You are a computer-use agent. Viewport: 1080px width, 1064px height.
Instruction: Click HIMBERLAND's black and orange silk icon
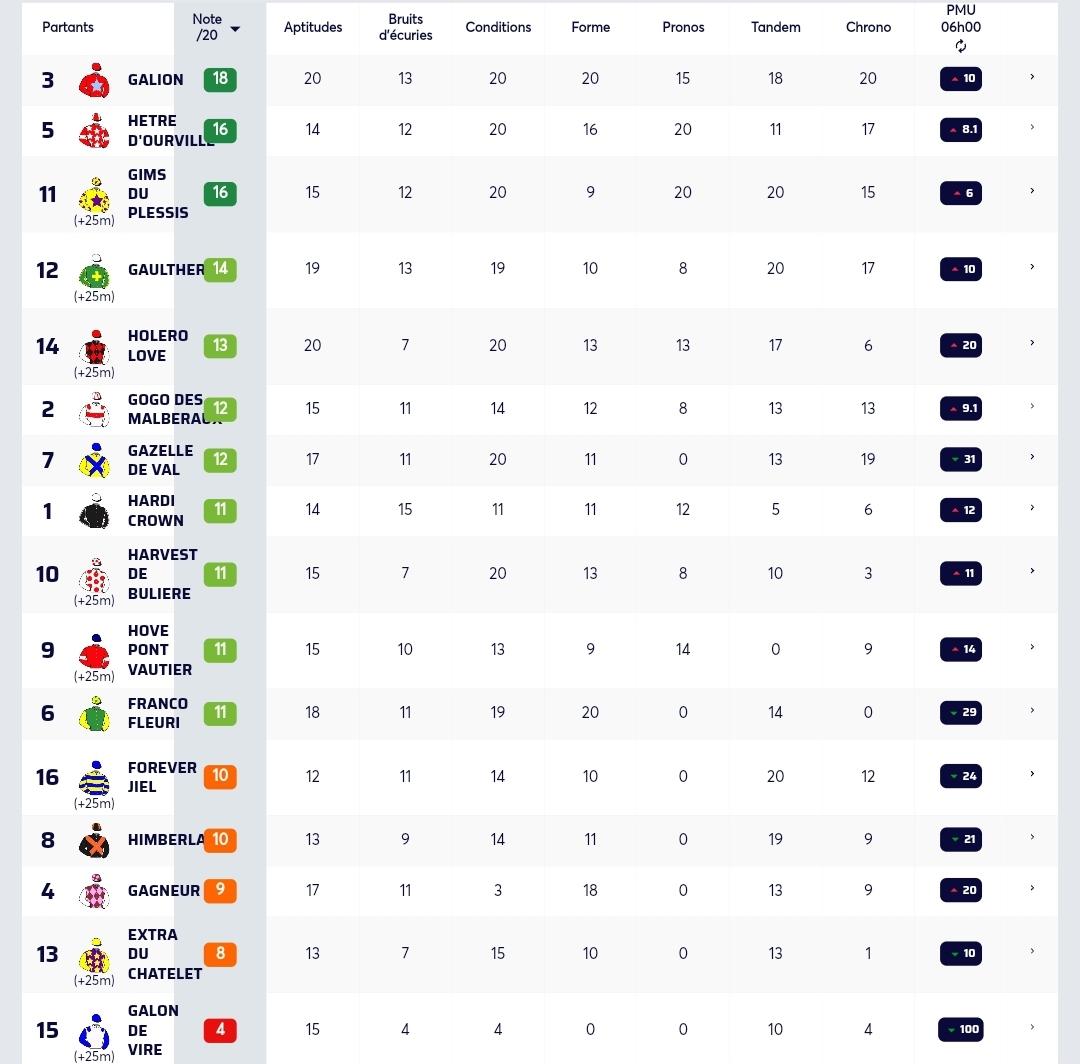[95, 840]
